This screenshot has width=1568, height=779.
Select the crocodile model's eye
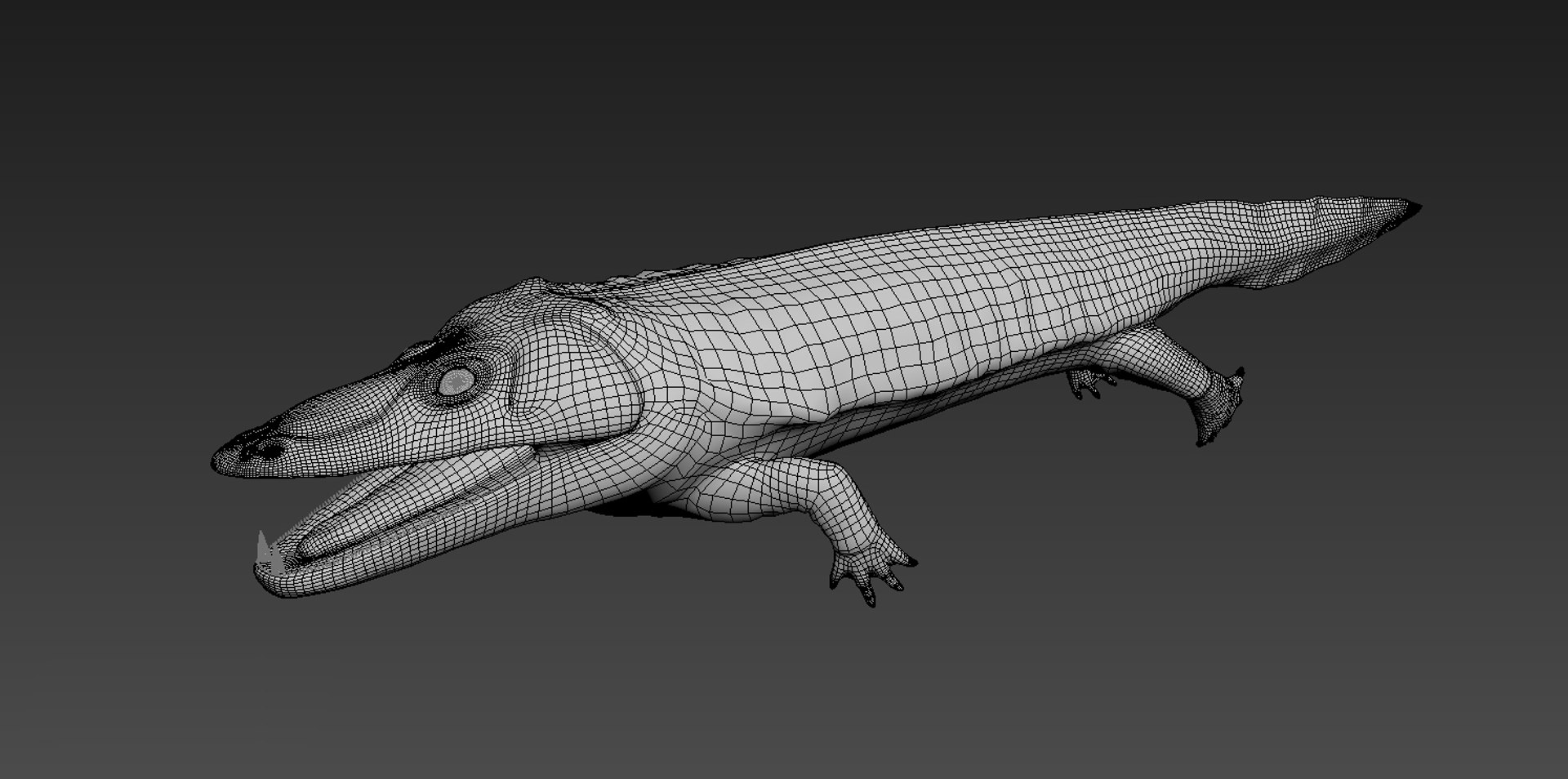click(457, 381)
